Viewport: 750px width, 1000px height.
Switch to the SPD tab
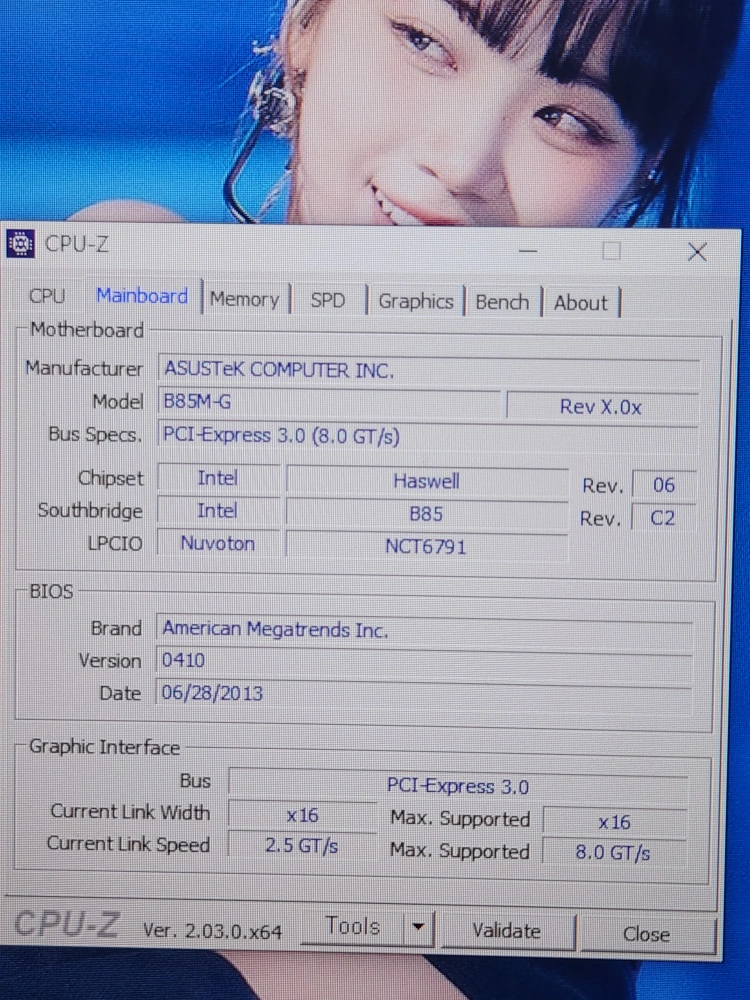click(x=328, y=300)
